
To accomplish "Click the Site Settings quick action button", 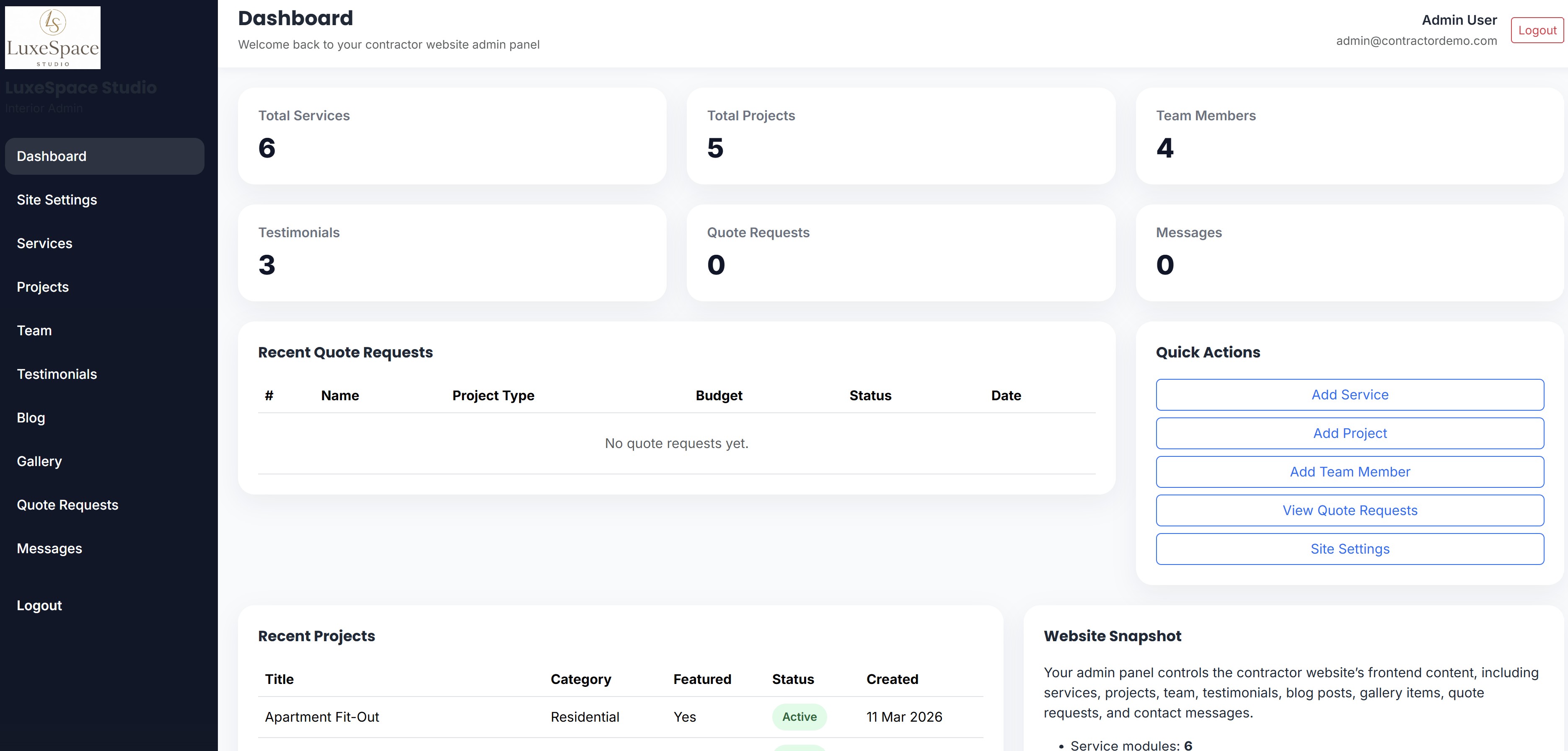I will click(x=1350, y=549).
